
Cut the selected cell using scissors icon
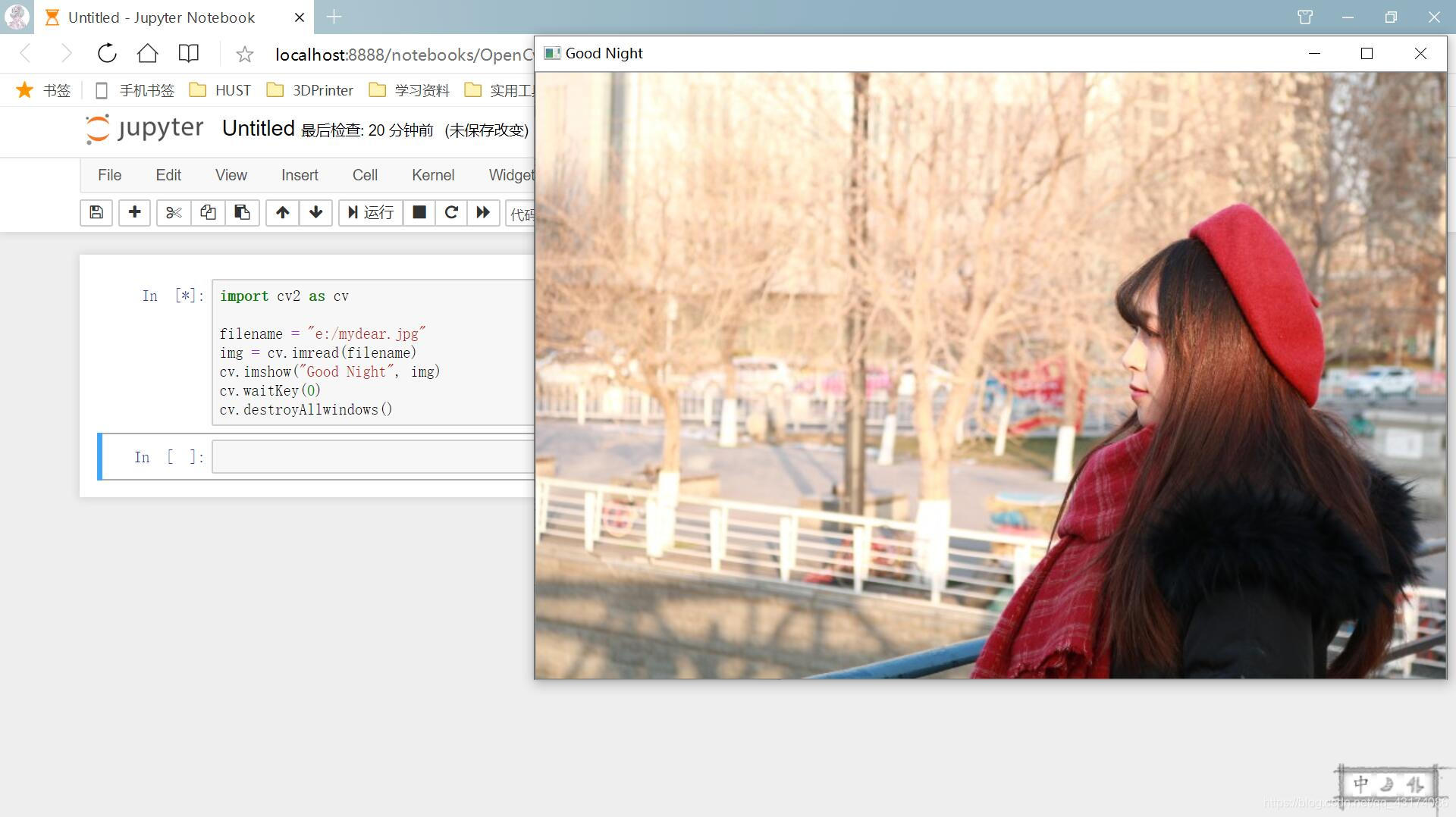click(173, 213)
